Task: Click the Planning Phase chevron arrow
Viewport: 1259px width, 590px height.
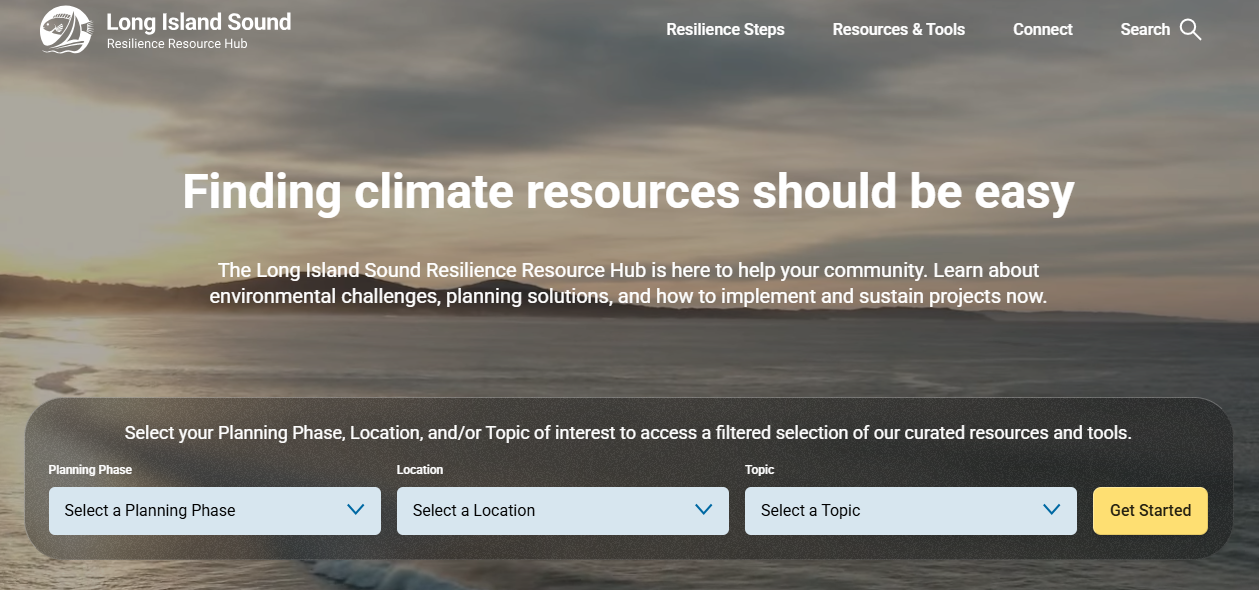Action: pyautogui.click(x=355, y=510)
